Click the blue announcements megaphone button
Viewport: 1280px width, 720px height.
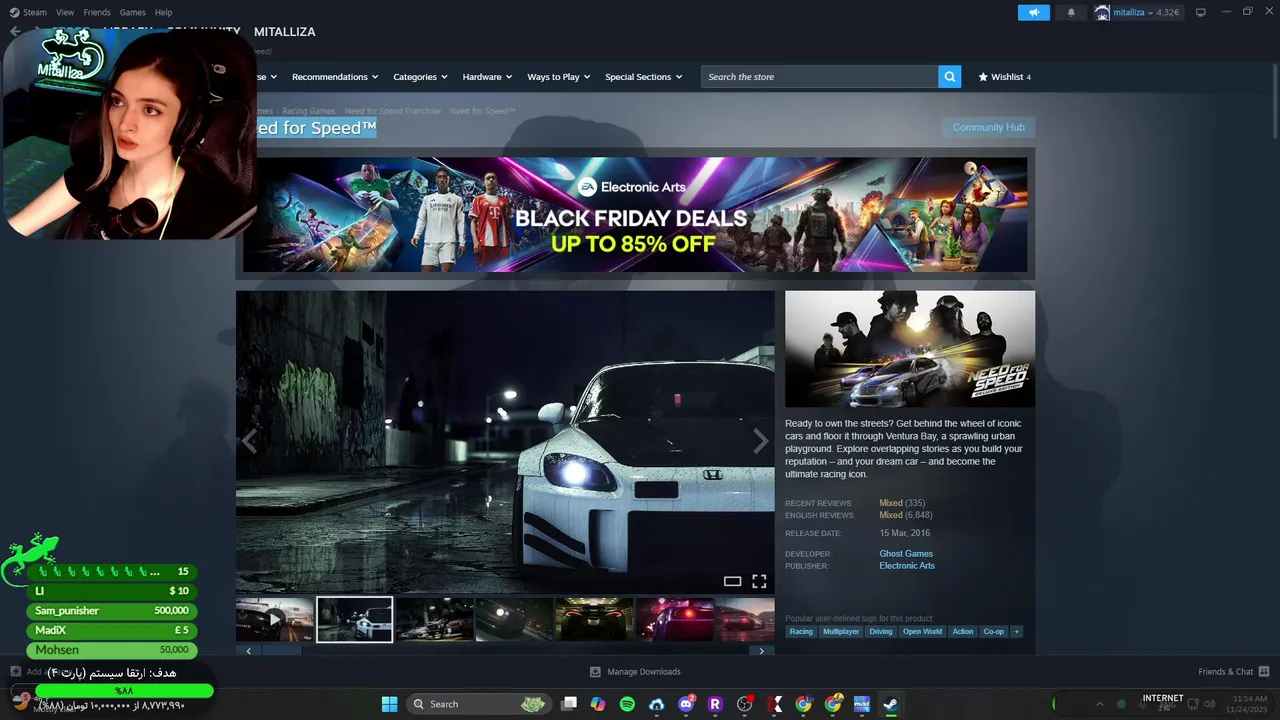click(1034, 12)
